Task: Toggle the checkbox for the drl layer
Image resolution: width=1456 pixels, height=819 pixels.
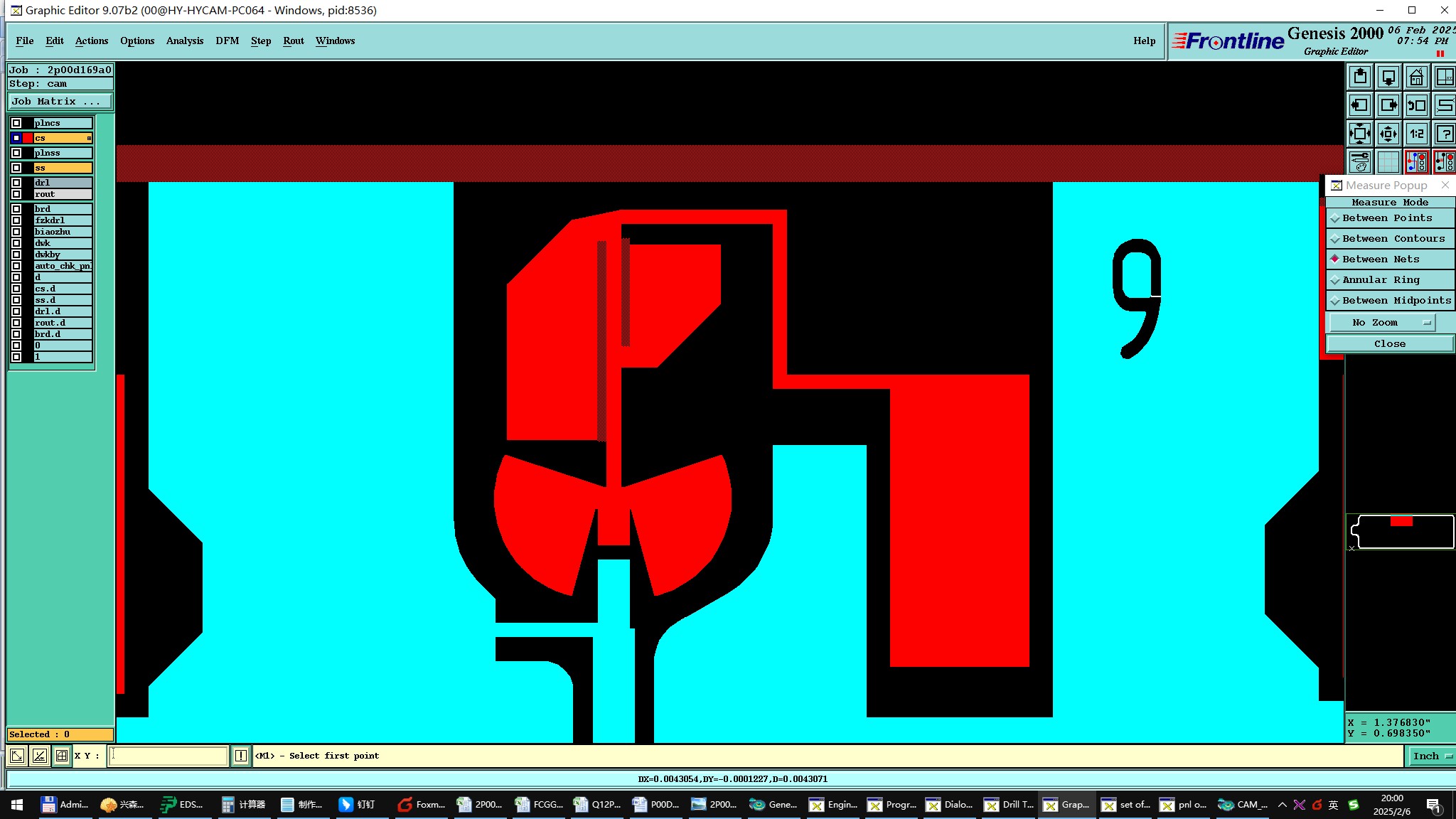Action: coord(16,183)
